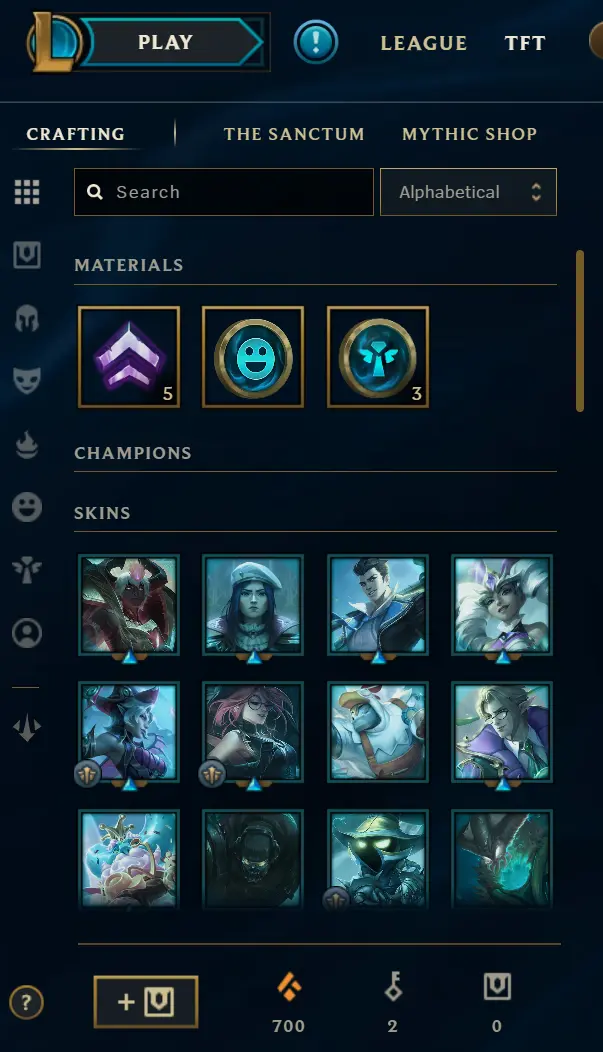The image size is (603, 1052).
Task: Click the loot list vertical scrollbar
Action: tap(580, 331)
